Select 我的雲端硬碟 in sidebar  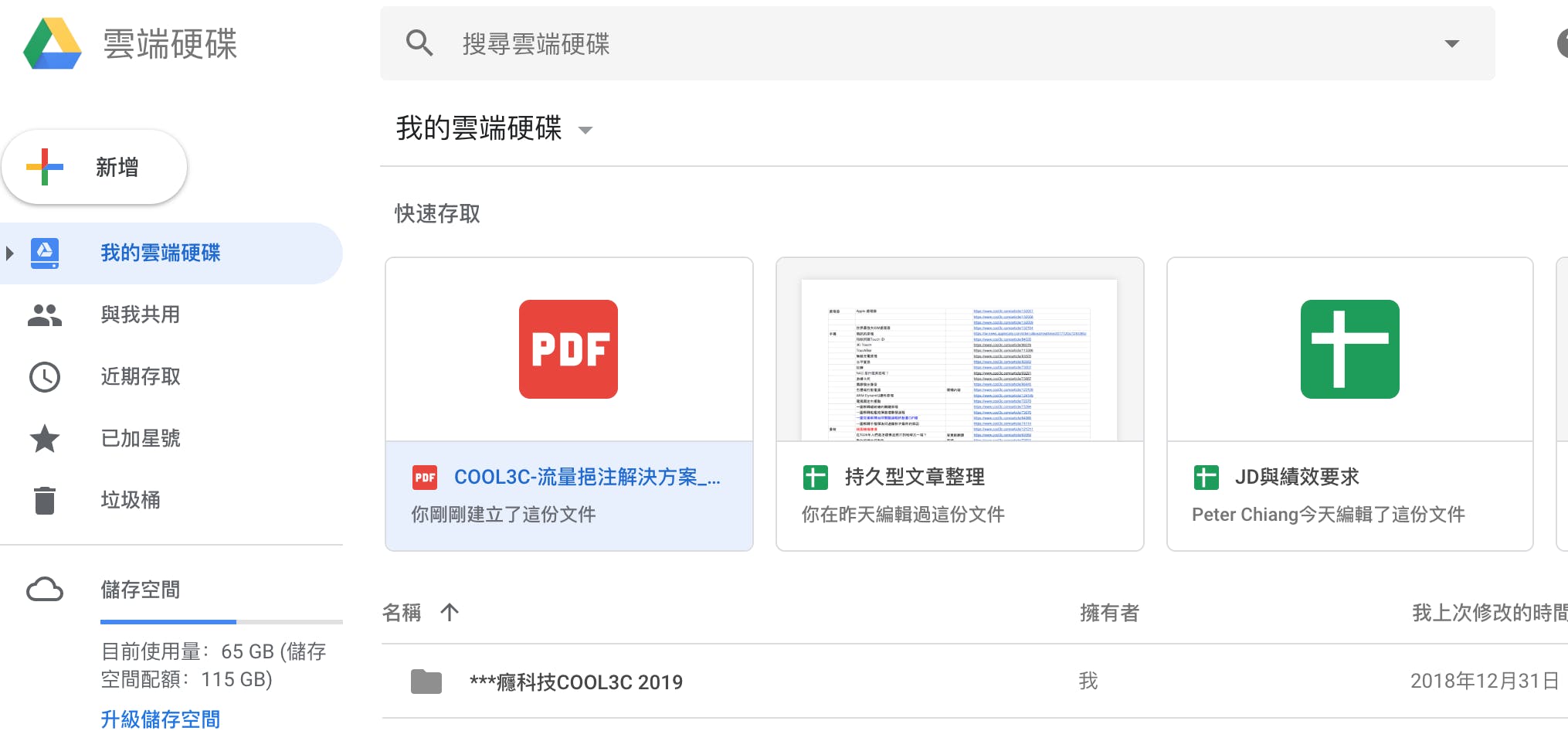coord(160,253)
